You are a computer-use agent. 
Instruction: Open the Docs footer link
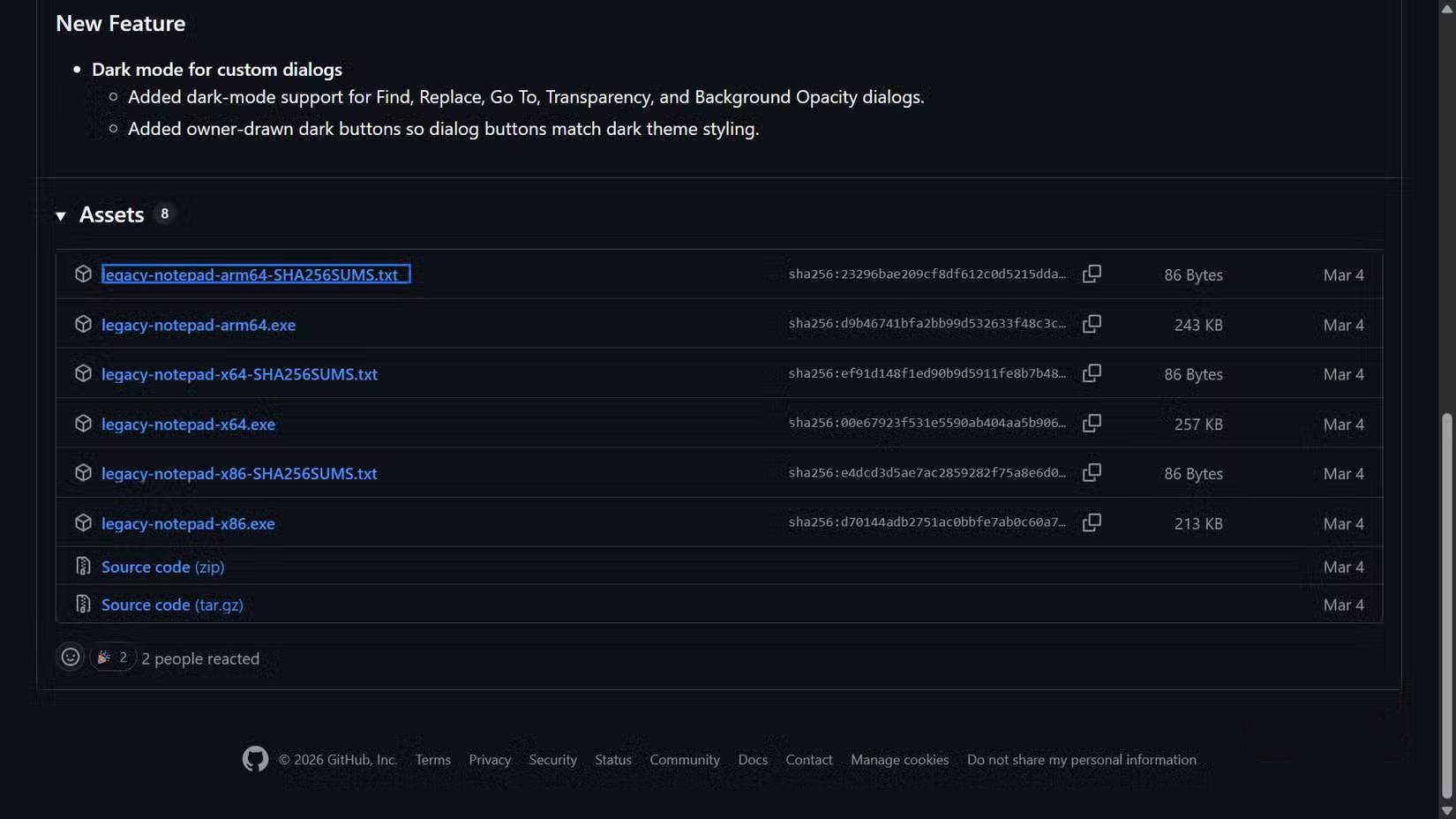point(753,760)
